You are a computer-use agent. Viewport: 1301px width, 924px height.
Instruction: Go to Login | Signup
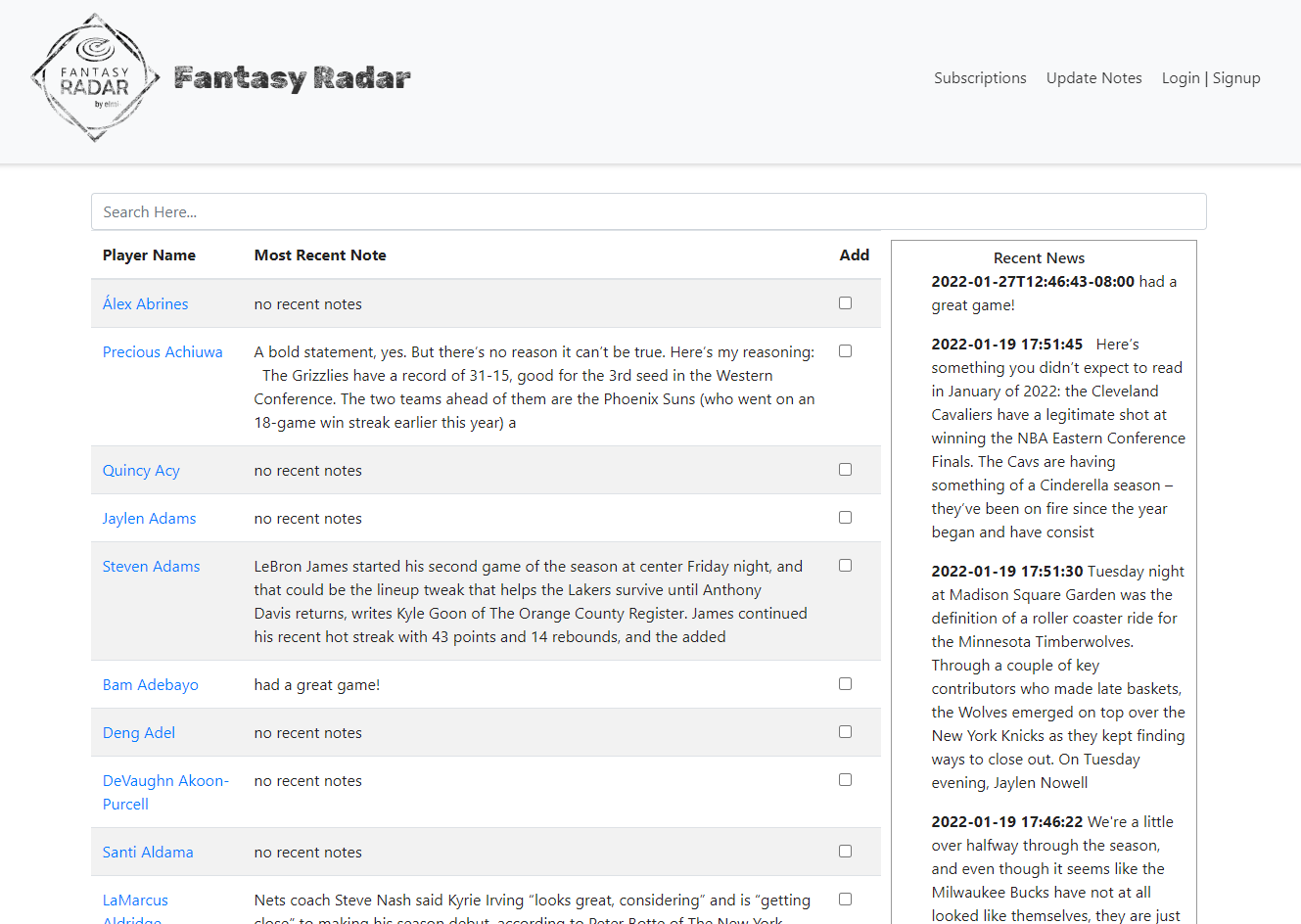point(1211,77)
